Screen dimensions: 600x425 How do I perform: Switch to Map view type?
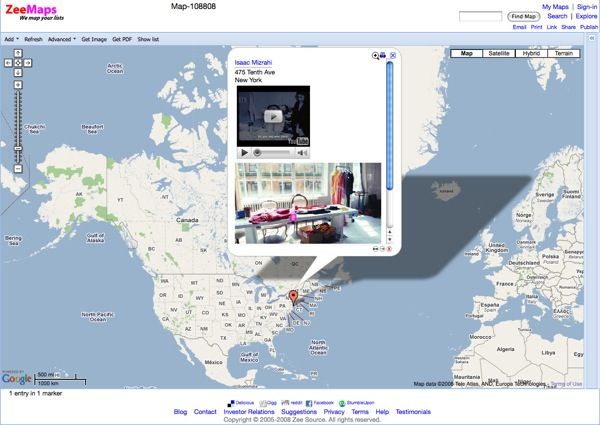pyautogui.click(x=466, y=54)
